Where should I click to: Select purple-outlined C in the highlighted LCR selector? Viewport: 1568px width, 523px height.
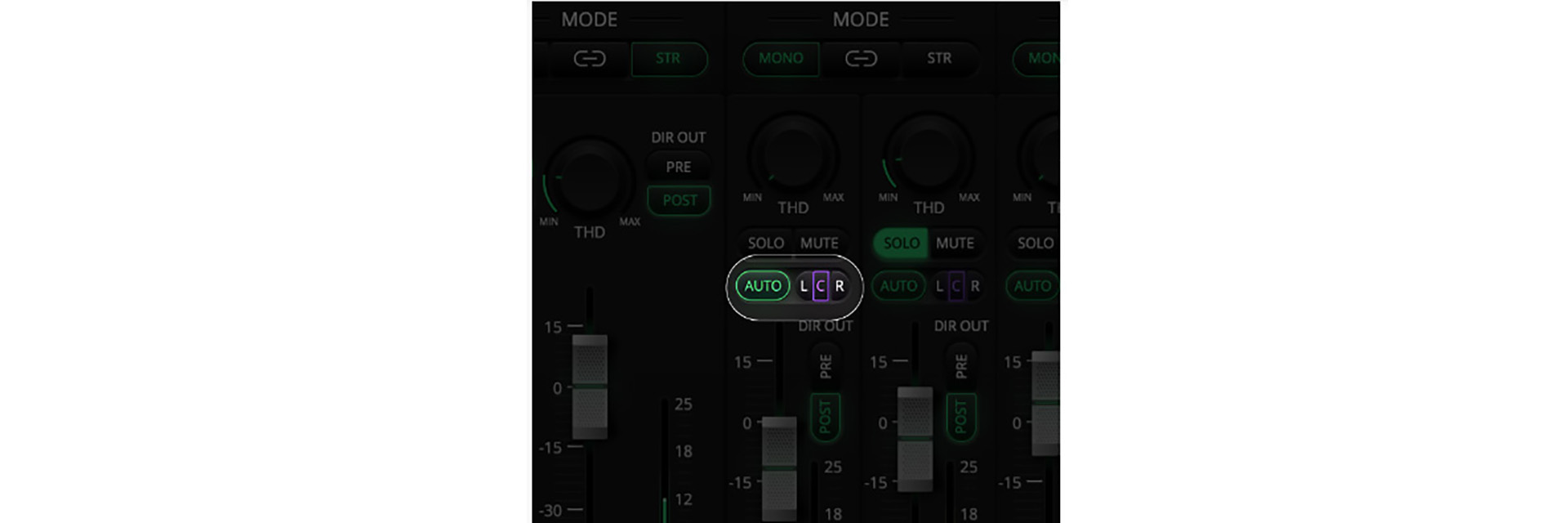coord(821,286)
